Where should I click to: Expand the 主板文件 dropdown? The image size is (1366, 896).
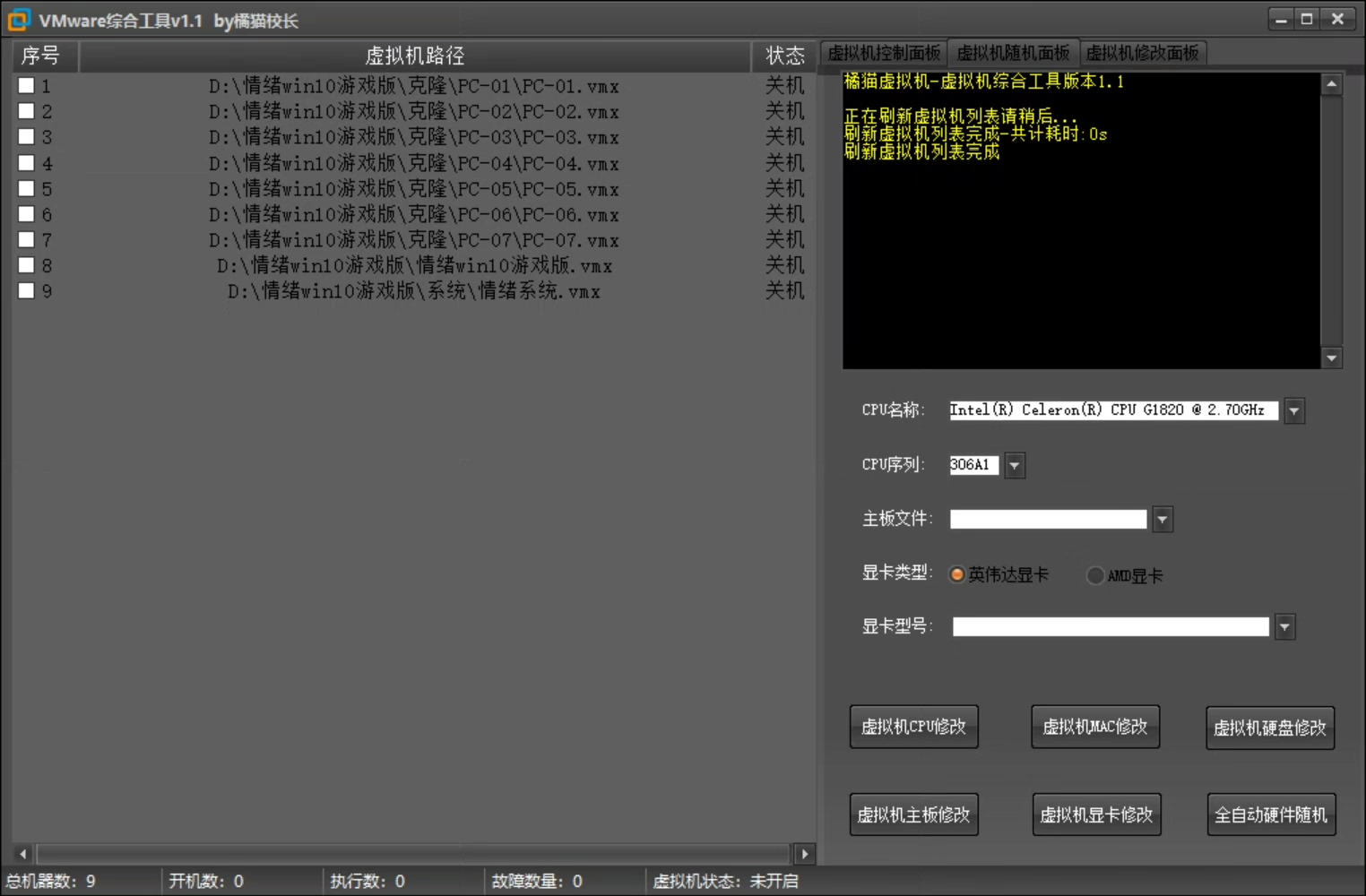1162,520
